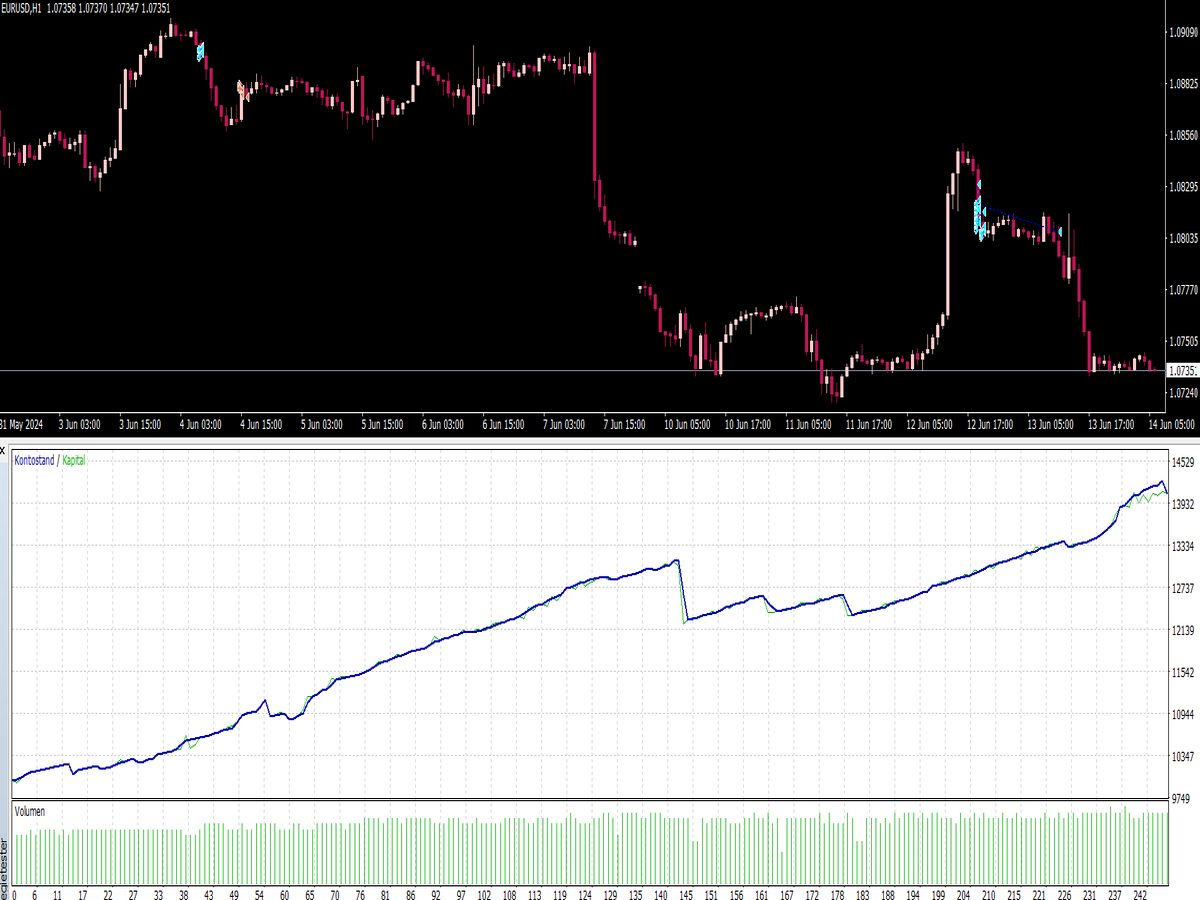
Task: Click the red sell marker near 4 Jun 15:00
Action: (x=241, y=90)
